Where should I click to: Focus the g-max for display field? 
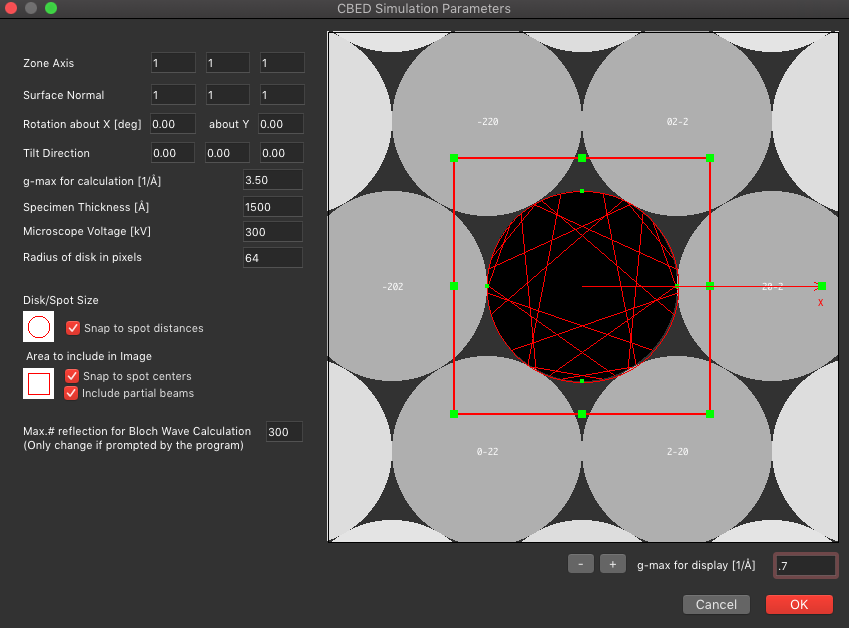pyautogui.click(x=806, y=565)
